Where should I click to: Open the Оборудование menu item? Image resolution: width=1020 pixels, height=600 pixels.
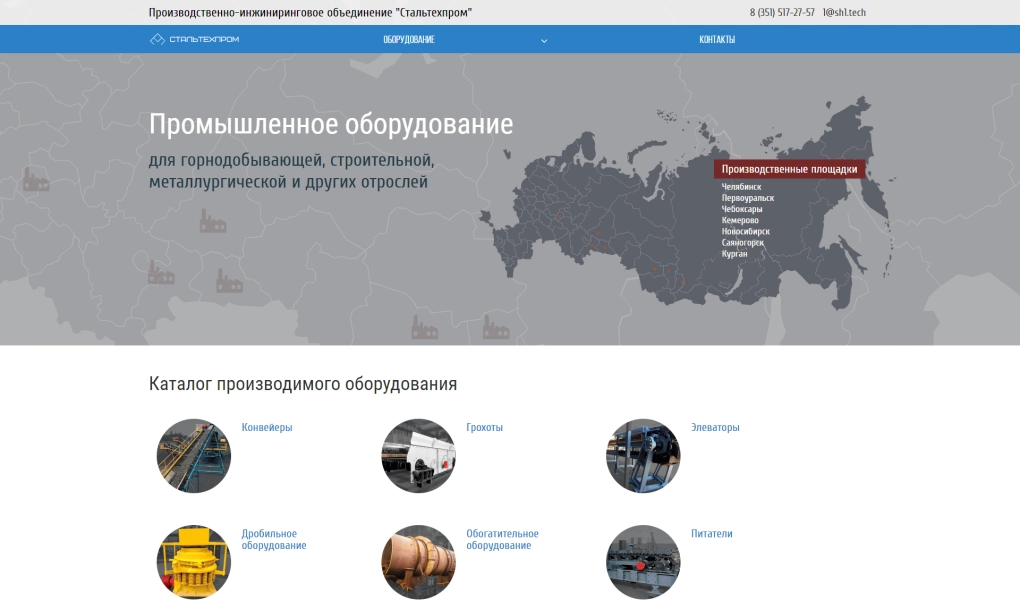tap(409, 40)
